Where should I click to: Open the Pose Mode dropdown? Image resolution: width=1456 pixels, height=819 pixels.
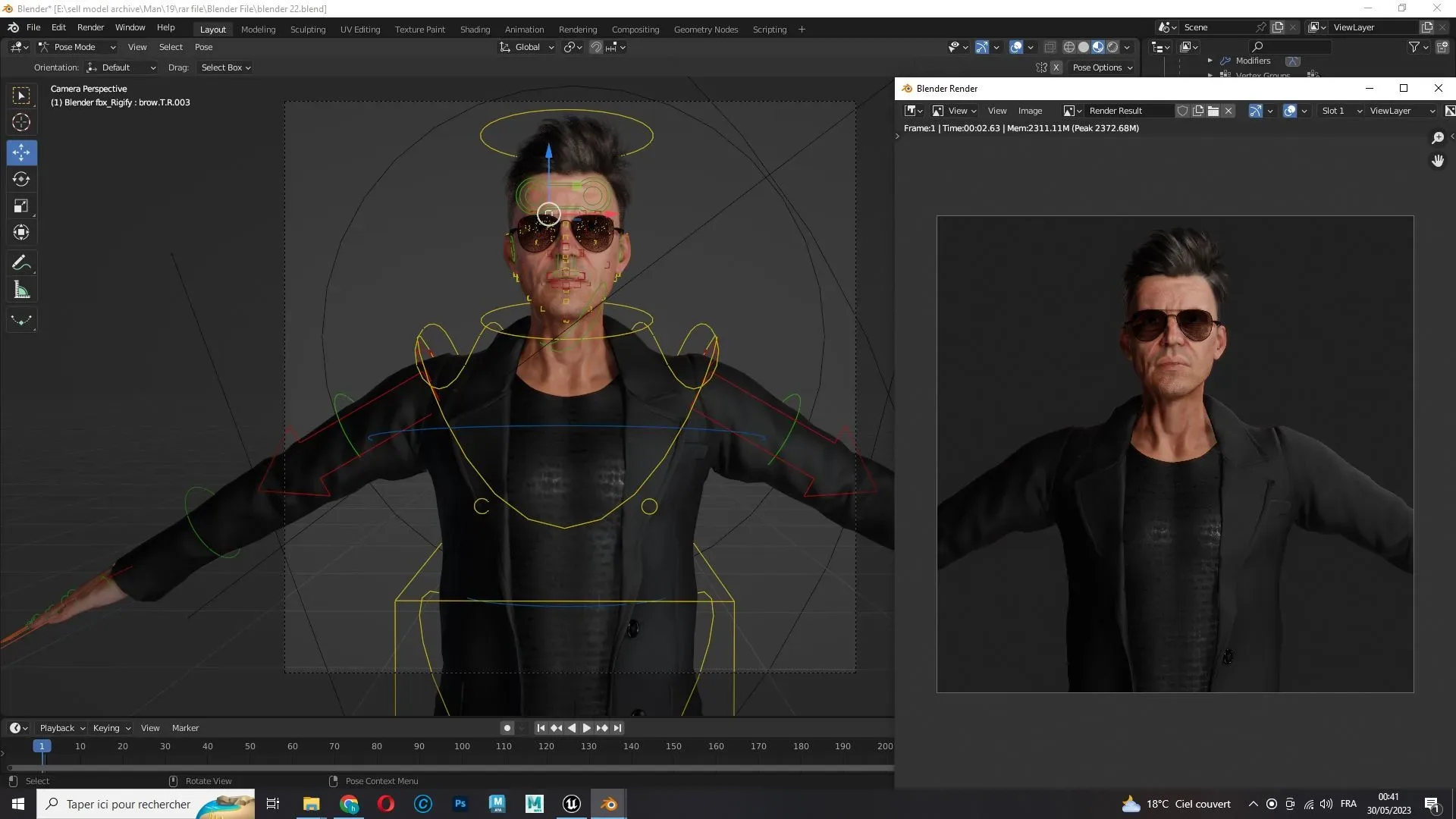[76, 47]
